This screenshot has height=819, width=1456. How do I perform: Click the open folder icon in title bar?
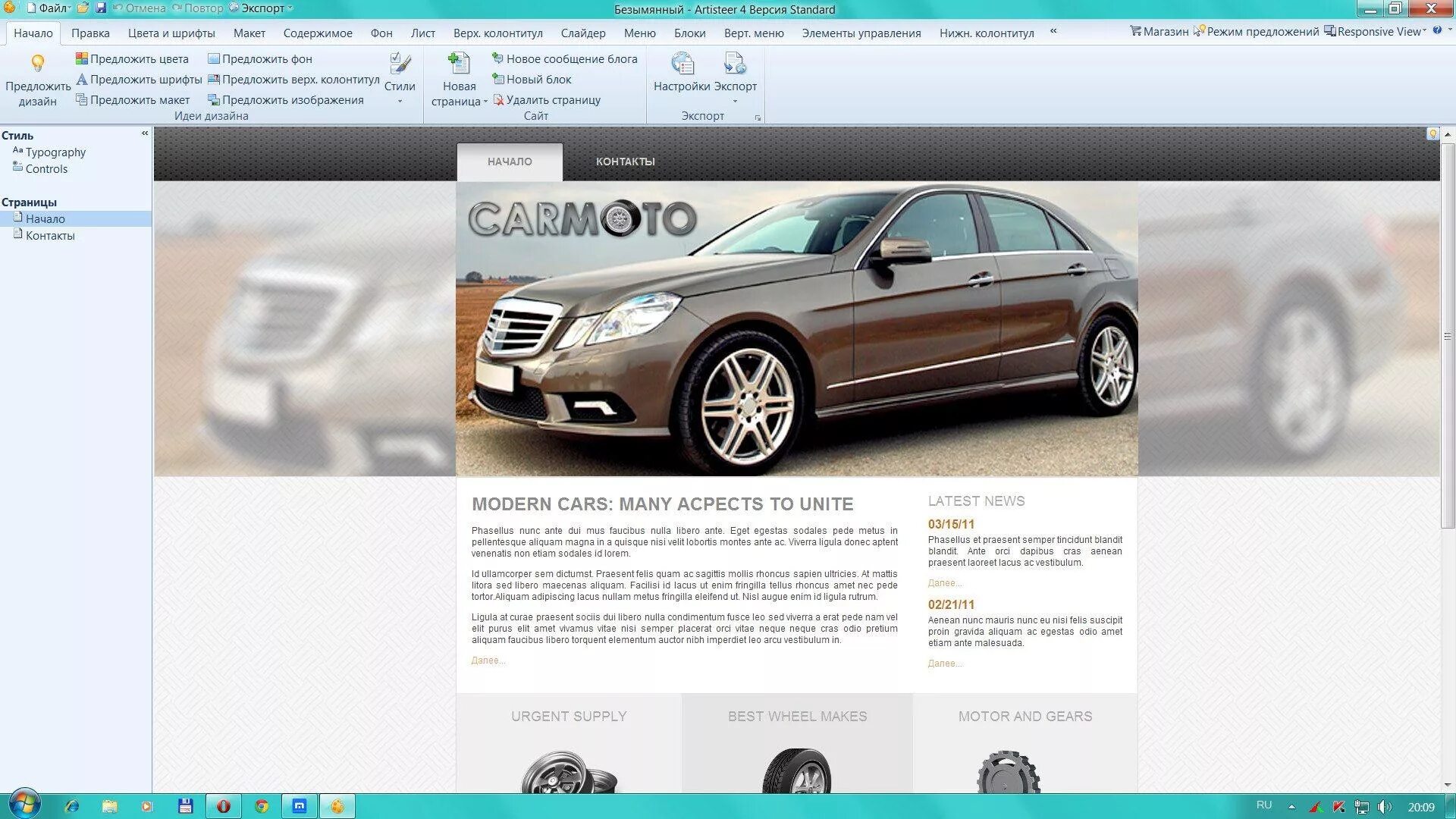[x=83, y=8]
